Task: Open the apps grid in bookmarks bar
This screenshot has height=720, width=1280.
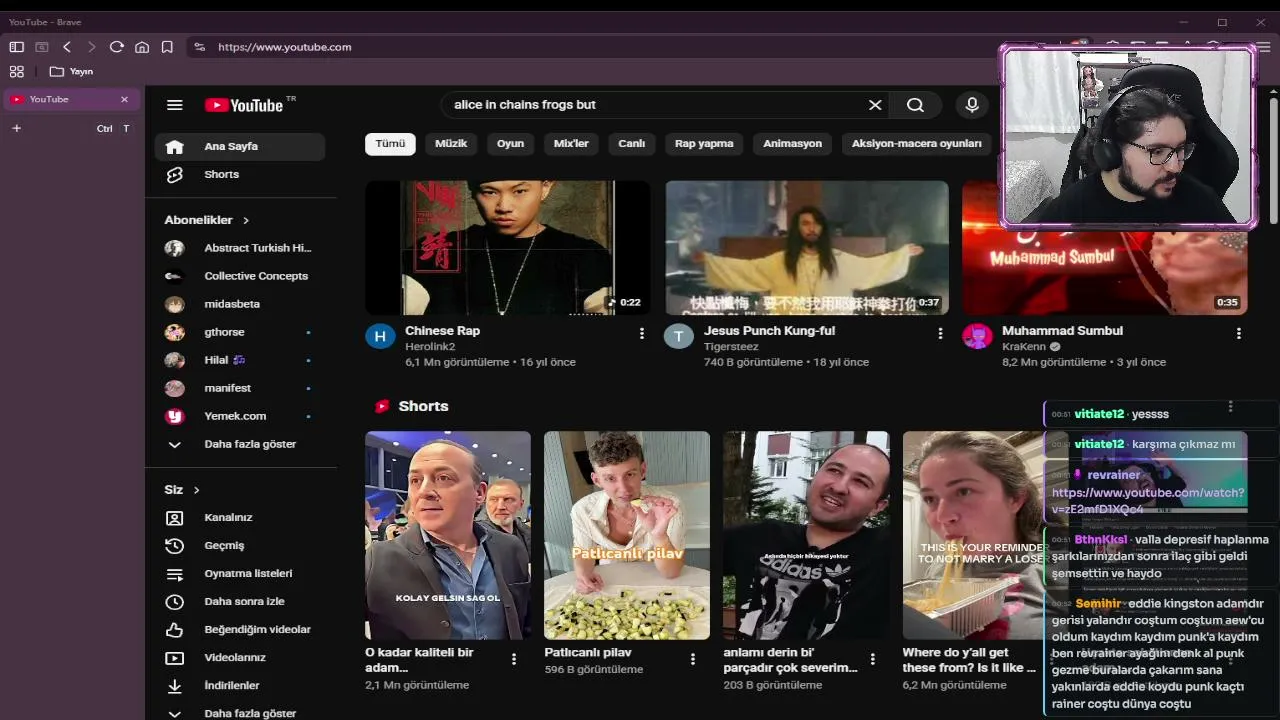Action: (x=16, y=72)
